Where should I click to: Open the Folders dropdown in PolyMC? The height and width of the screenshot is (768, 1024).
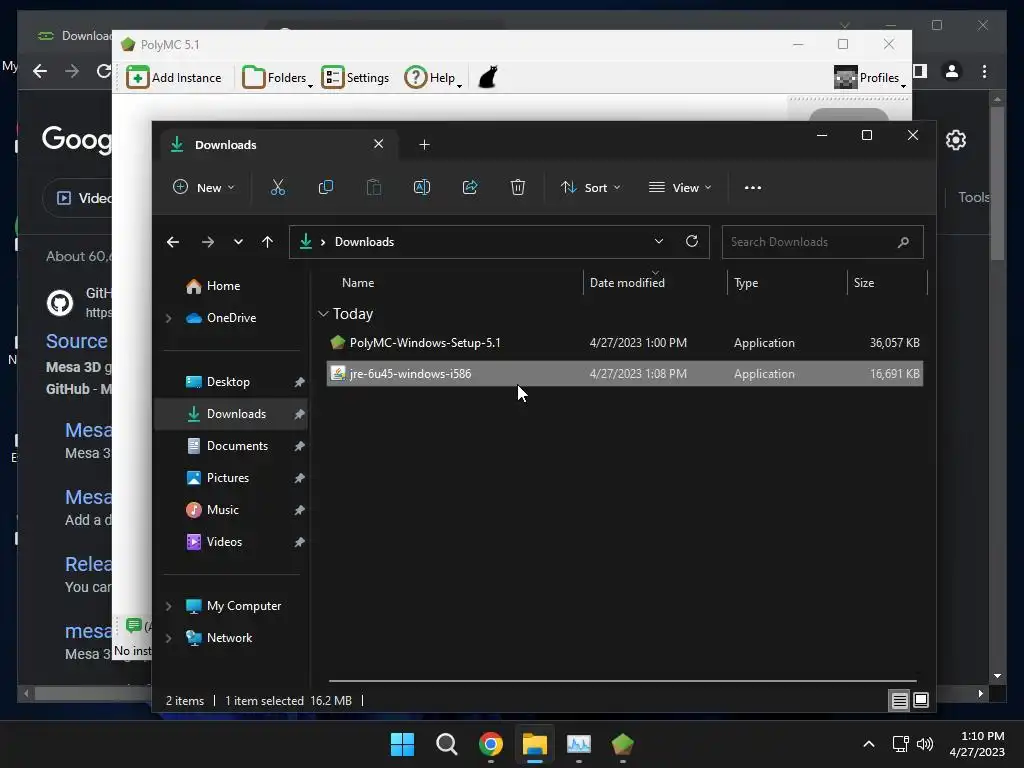pyautogui.click(x=278, y=78)
